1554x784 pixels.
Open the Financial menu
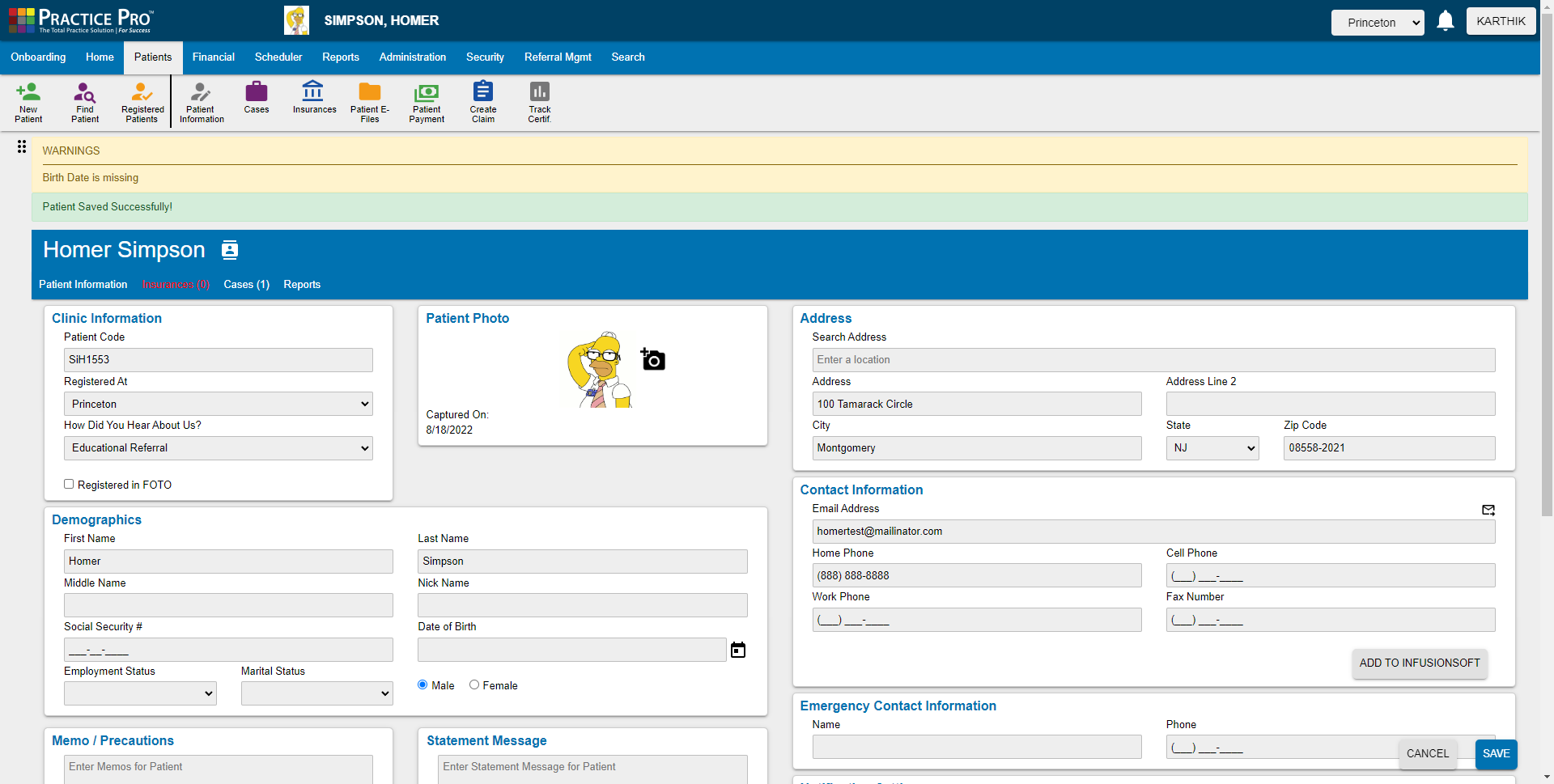coord(213,57)
